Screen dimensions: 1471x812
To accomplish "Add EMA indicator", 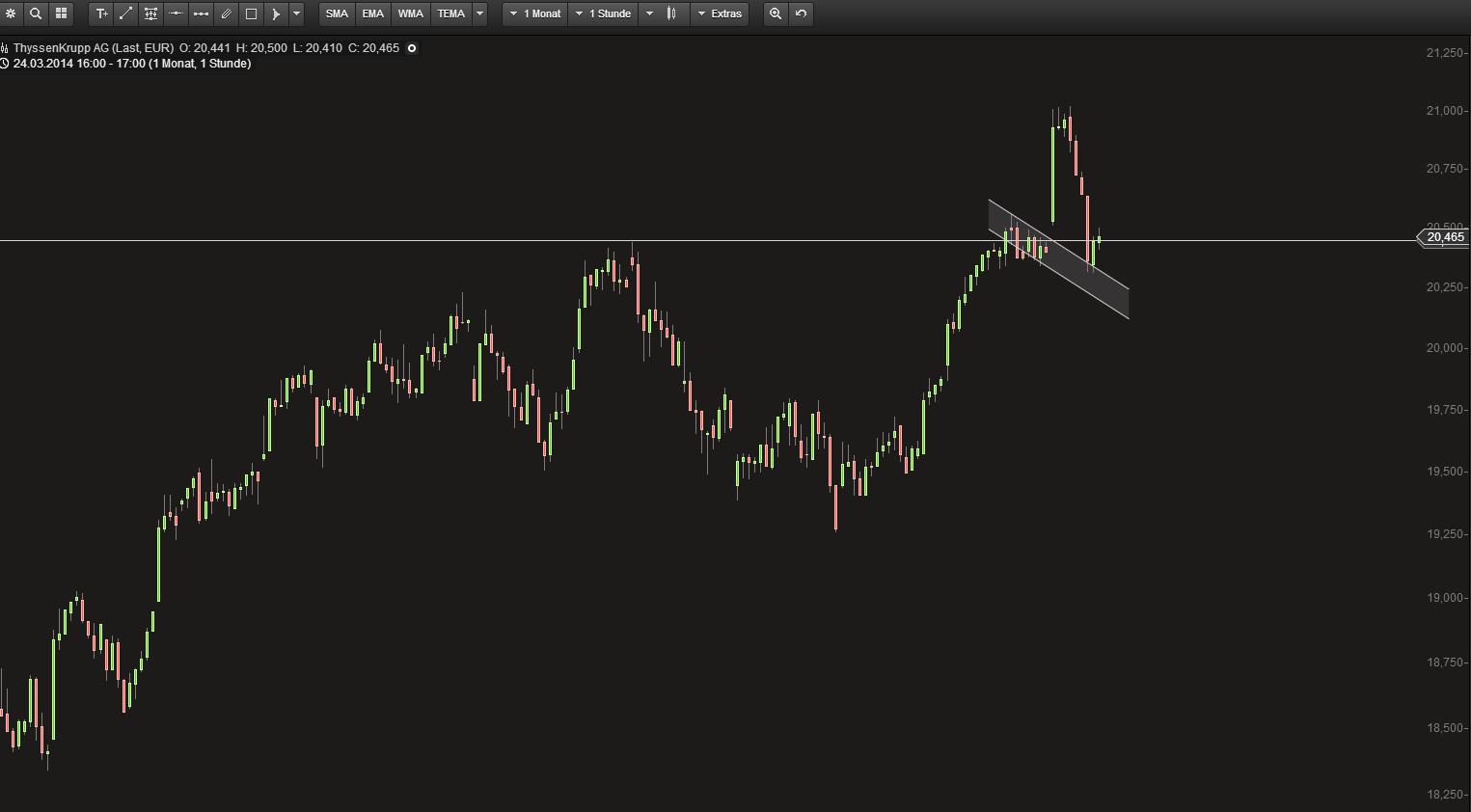I will (373, 14).
